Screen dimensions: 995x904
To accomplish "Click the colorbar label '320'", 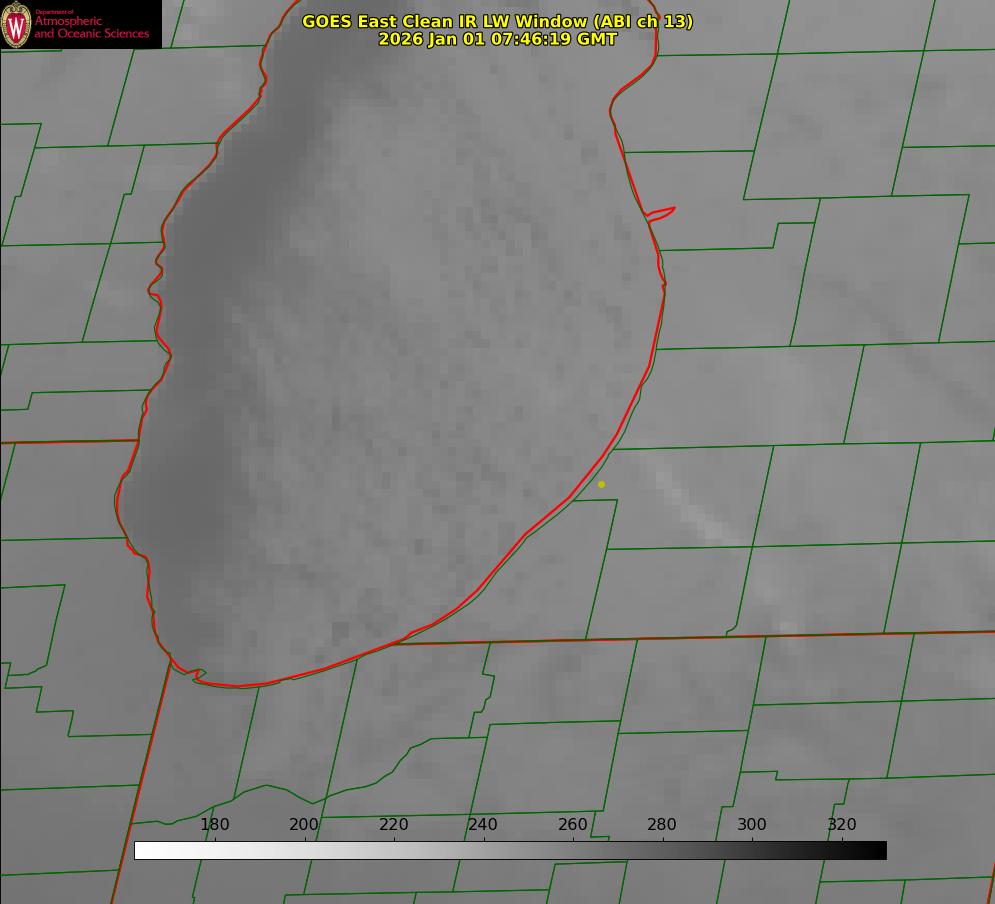I will (842, 824).
